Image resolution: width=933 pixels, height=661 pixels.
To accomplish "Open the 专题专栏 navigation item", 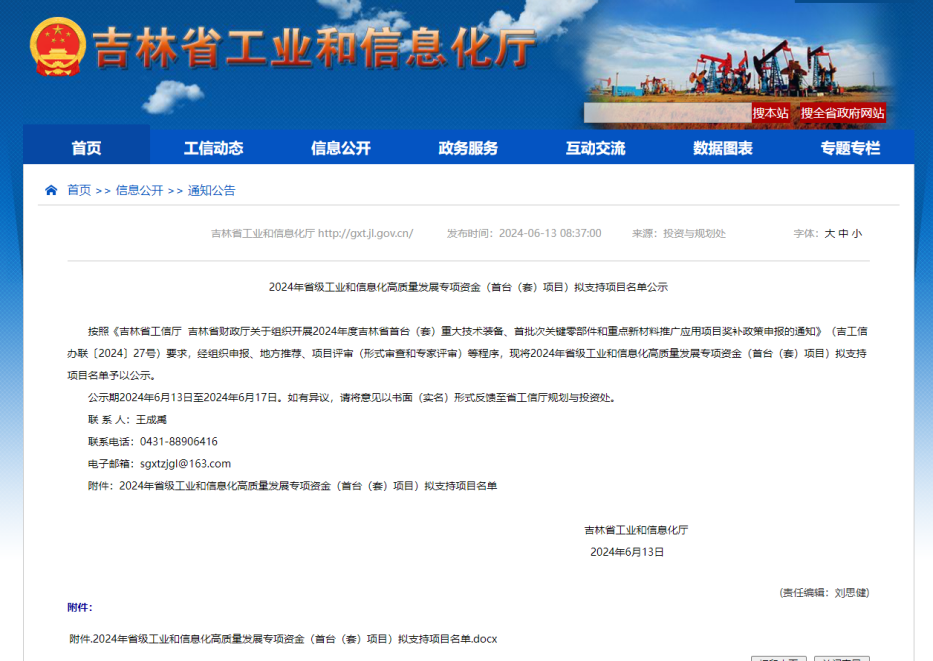I will 850,148.
